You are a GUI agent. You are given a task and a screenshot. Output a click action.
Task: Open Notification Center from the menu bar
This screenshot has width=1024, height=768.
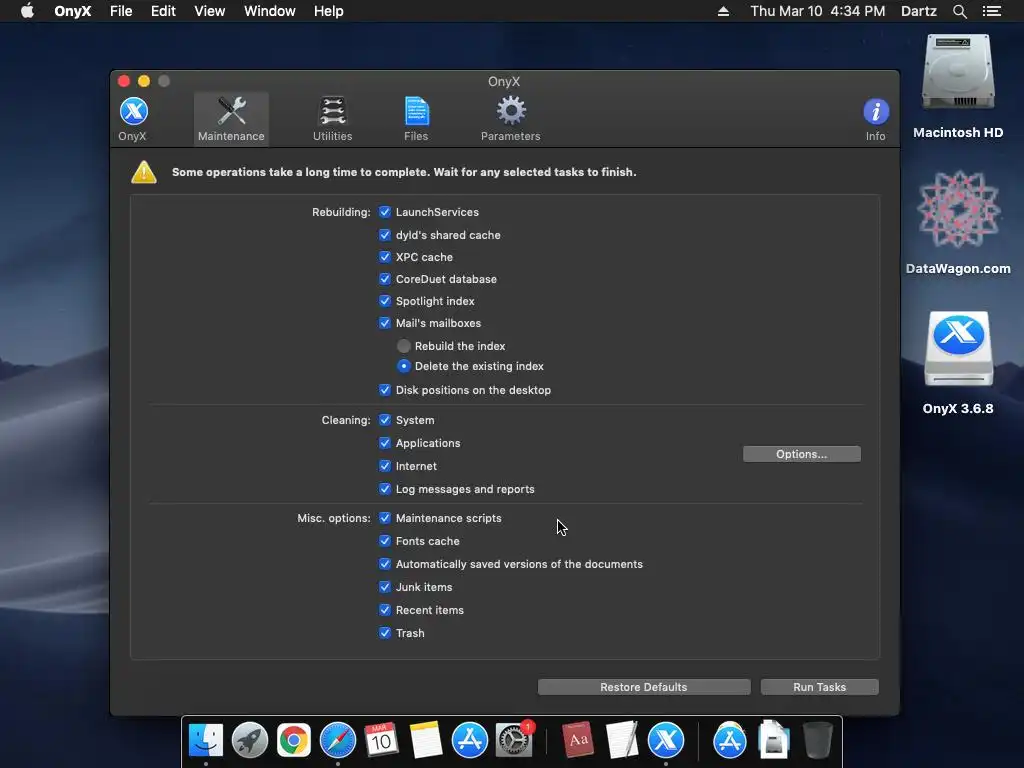(x=992, y=11)
